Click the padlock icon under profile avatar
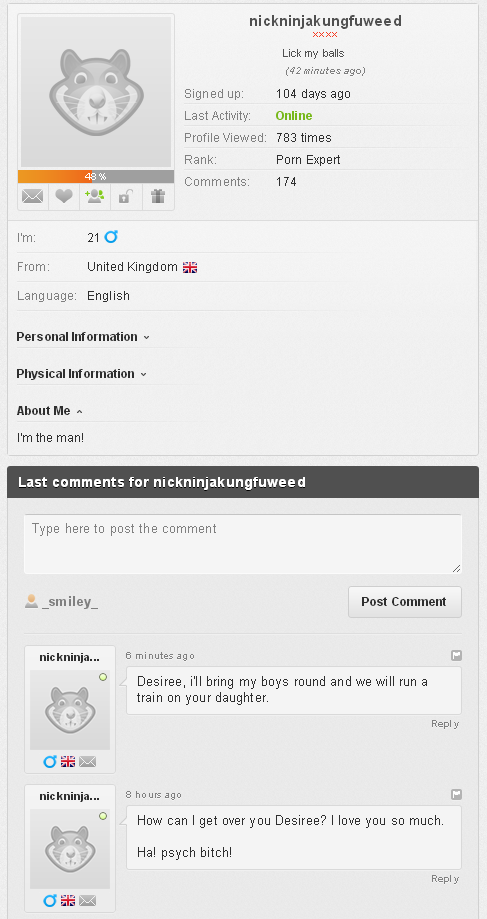 point(126,196)
